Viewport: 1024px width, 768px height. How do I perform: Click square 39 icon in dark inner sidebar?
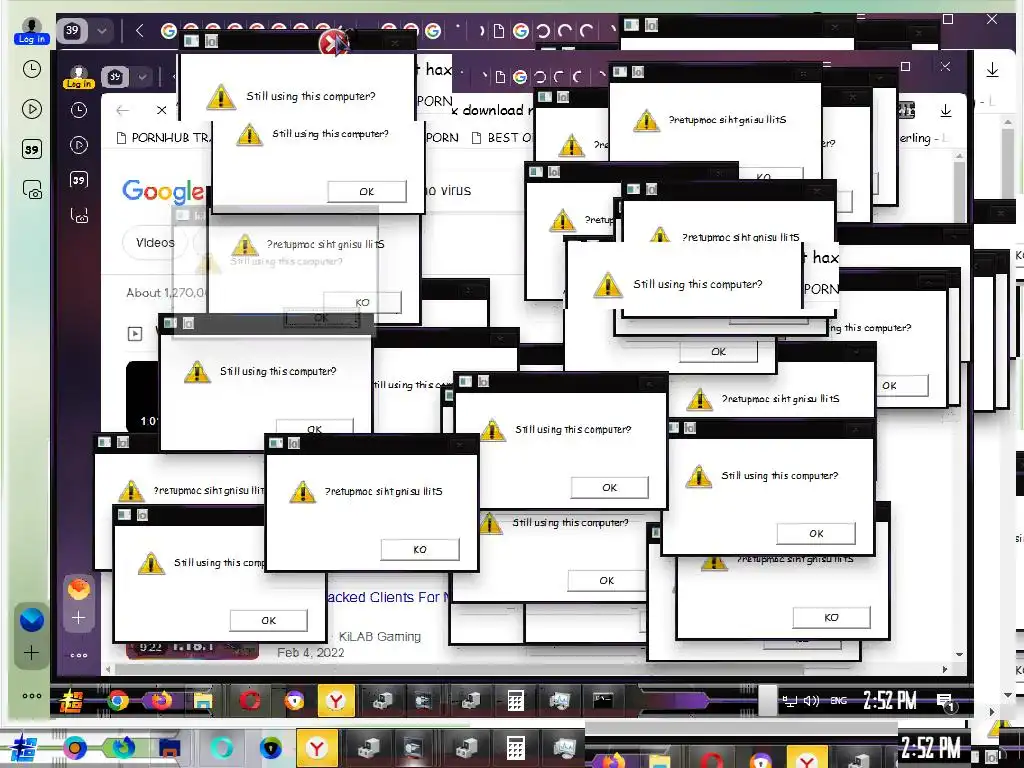pyautogui.click(x=78, y=180)
